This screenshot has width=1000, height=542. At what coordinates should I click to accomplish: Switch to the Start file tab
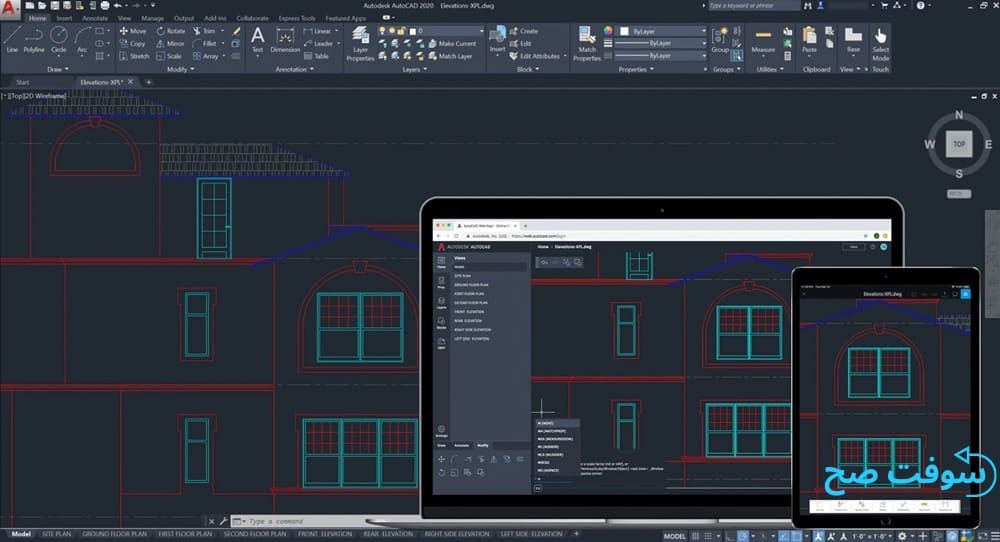pos(22,82)
